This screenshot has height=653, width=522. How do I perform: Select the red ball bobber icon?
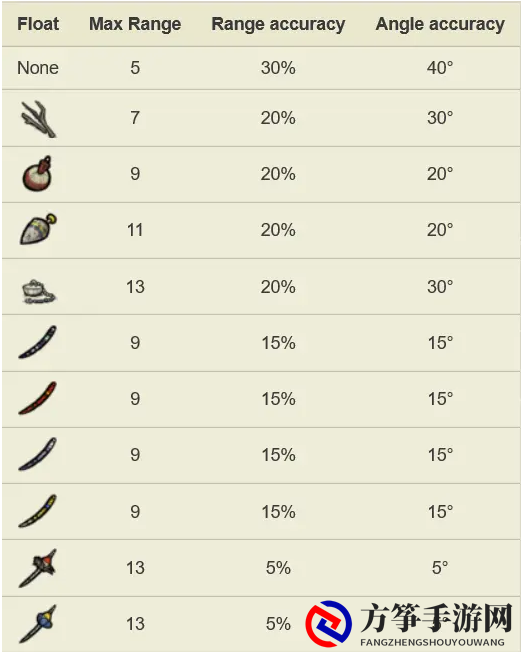[37, 174]
